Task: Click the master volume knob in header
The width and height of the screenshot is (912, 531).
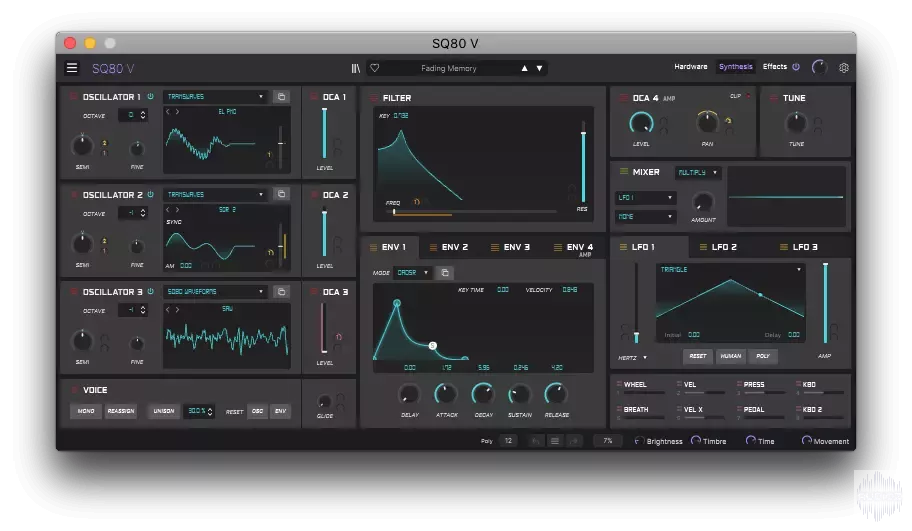Action: click(819, 67)
